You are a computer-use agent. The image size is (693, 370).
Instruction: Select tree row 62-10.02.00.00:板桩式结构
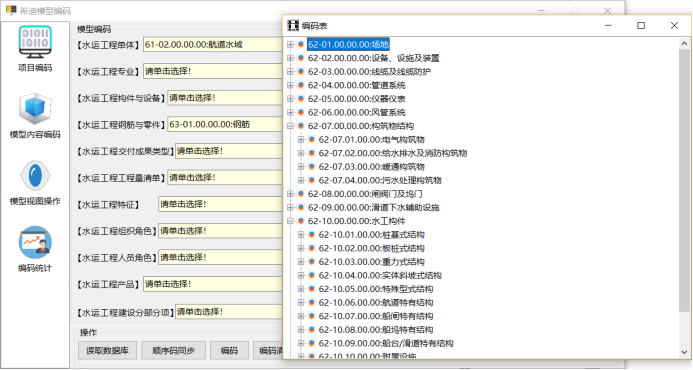coord(371,248)
